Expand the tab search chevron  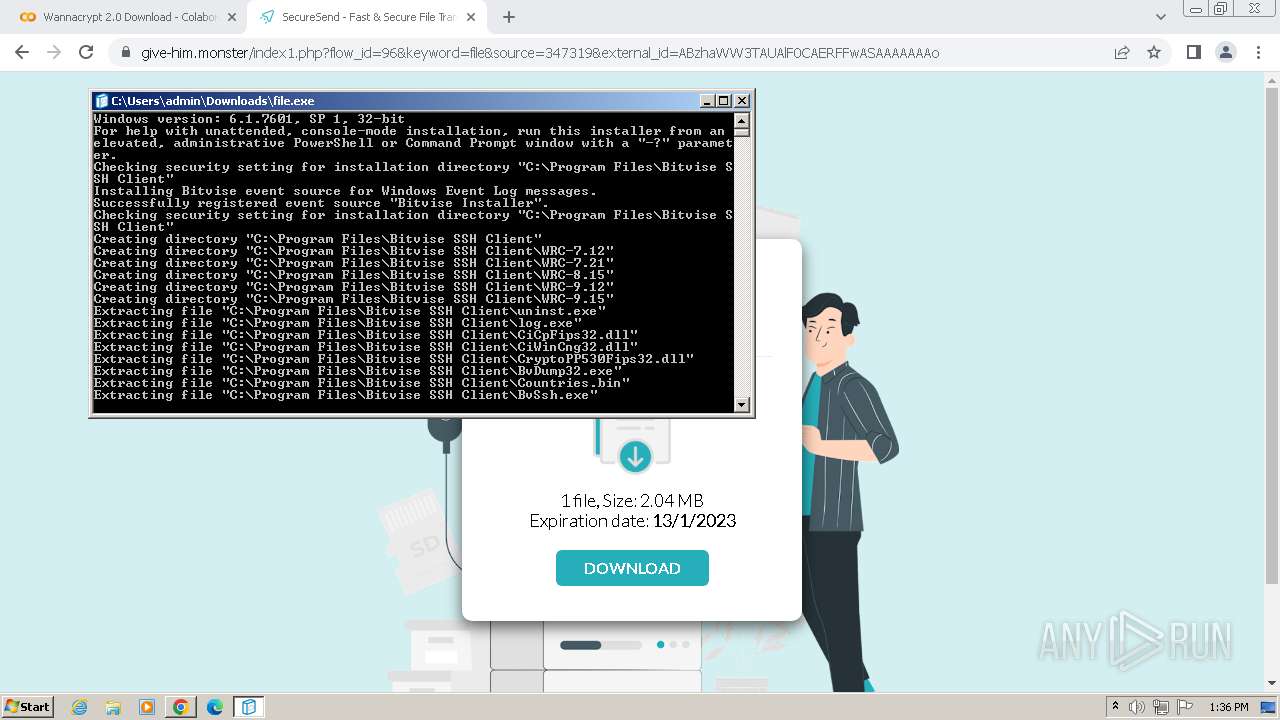pos(1161,17)
